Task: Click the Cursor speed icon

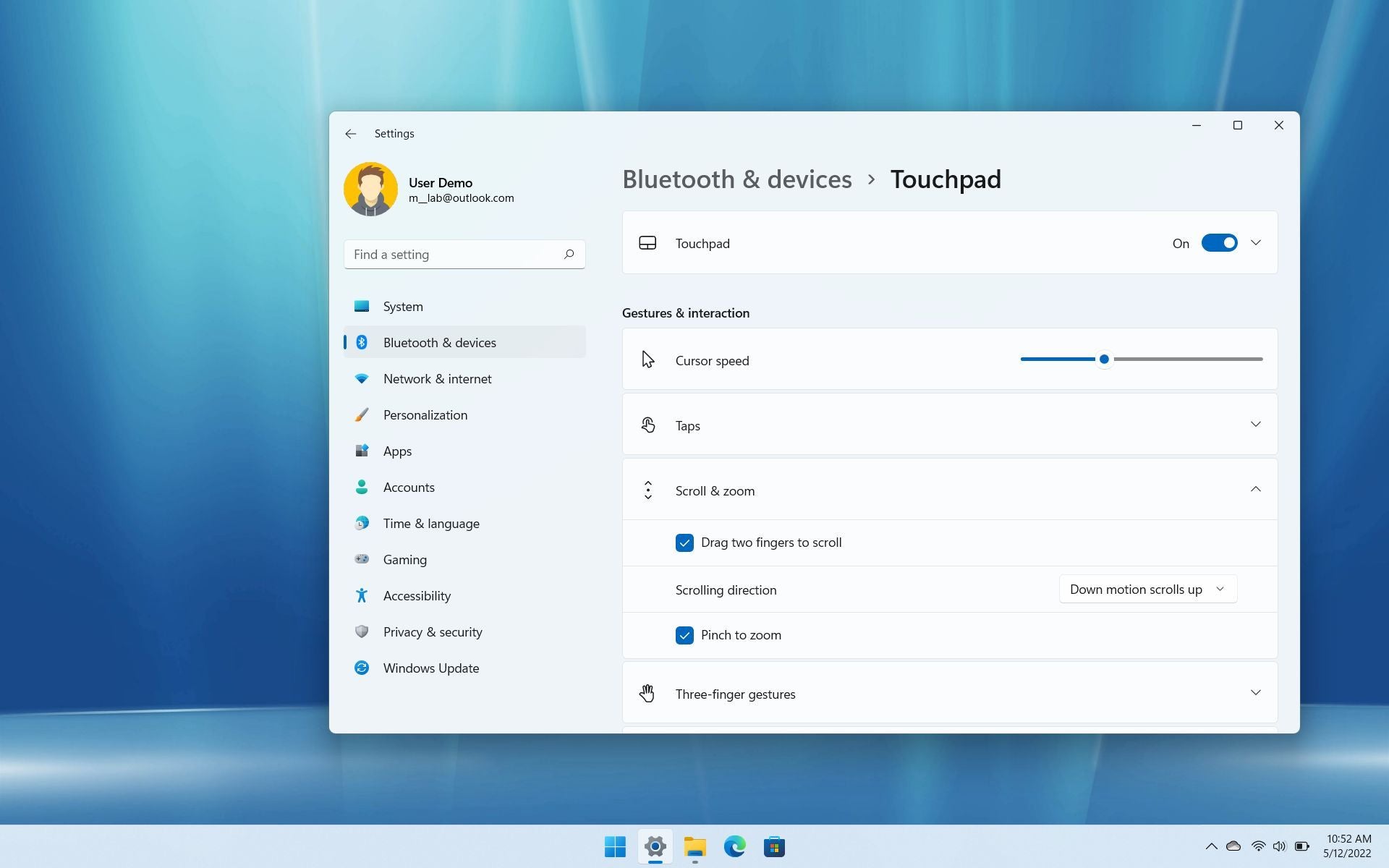Action: click(648, 359)
